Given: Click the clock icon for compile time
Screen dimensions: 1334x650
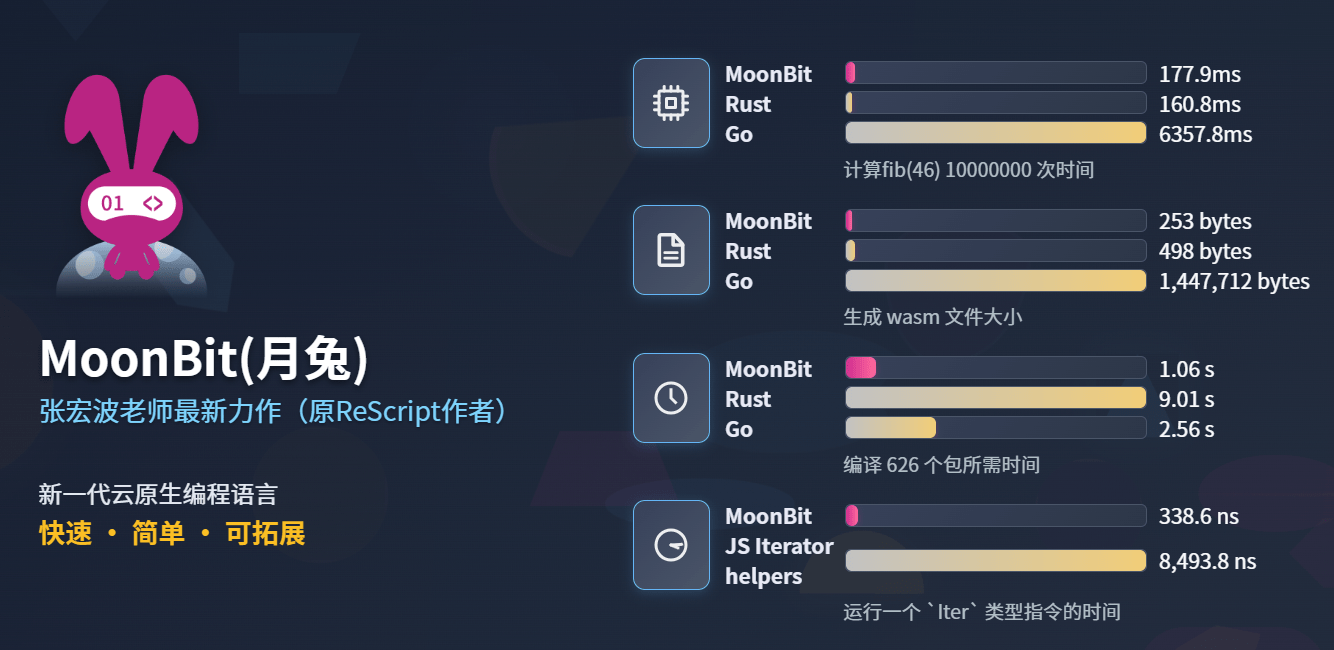Looking at the screenshot, I should (x=671, y=398).
